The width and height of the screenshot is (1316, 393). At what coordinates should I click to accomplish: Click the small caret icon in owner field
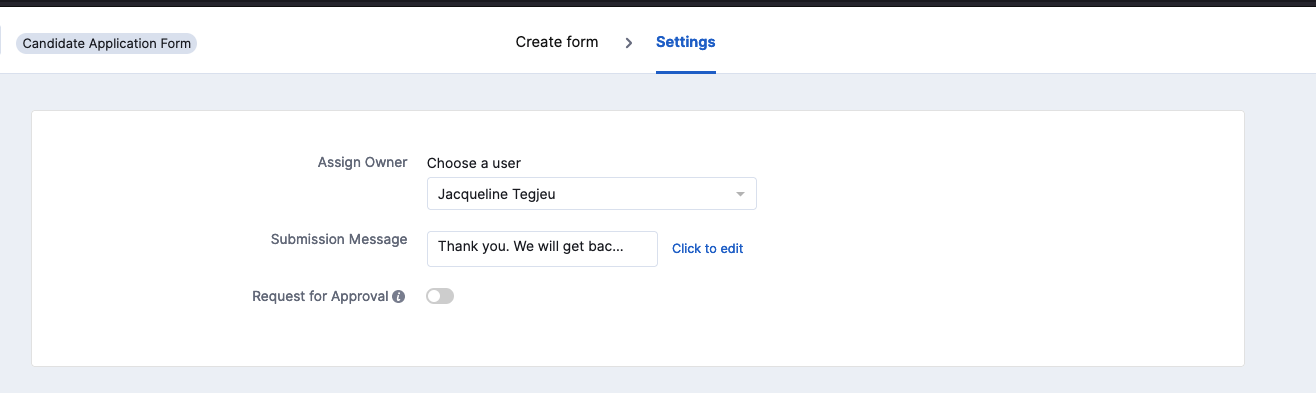[740, 194]
